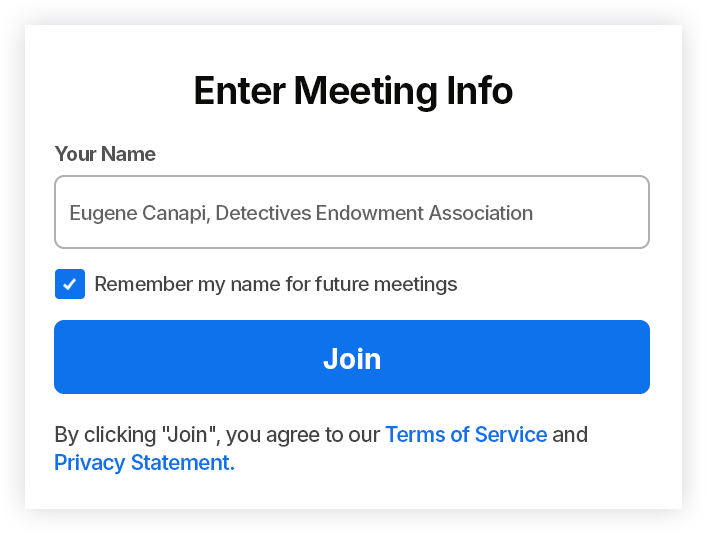Image resolution: width=707 pixels, height=534 pixels.
Task: Click the Your Name input field
Action: click(351, 212)
